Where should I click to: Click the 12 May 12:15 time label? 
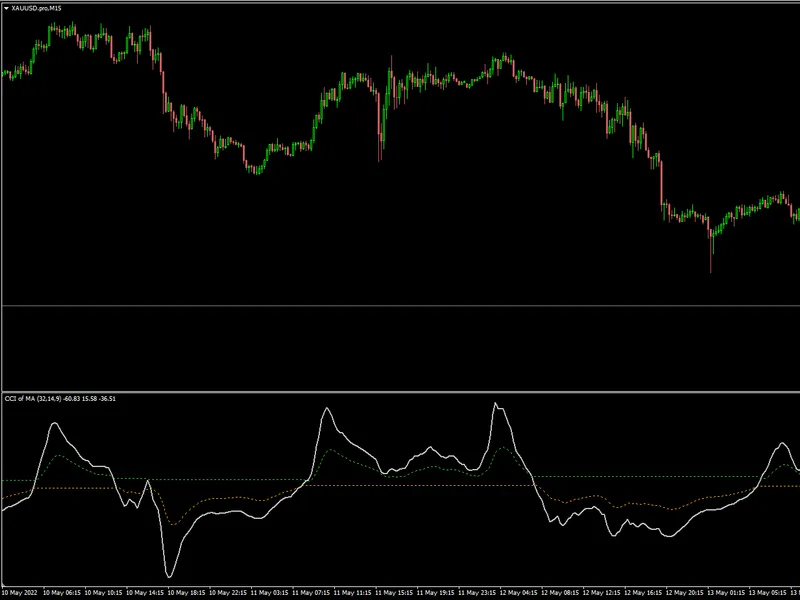click(x=603, y=593)
